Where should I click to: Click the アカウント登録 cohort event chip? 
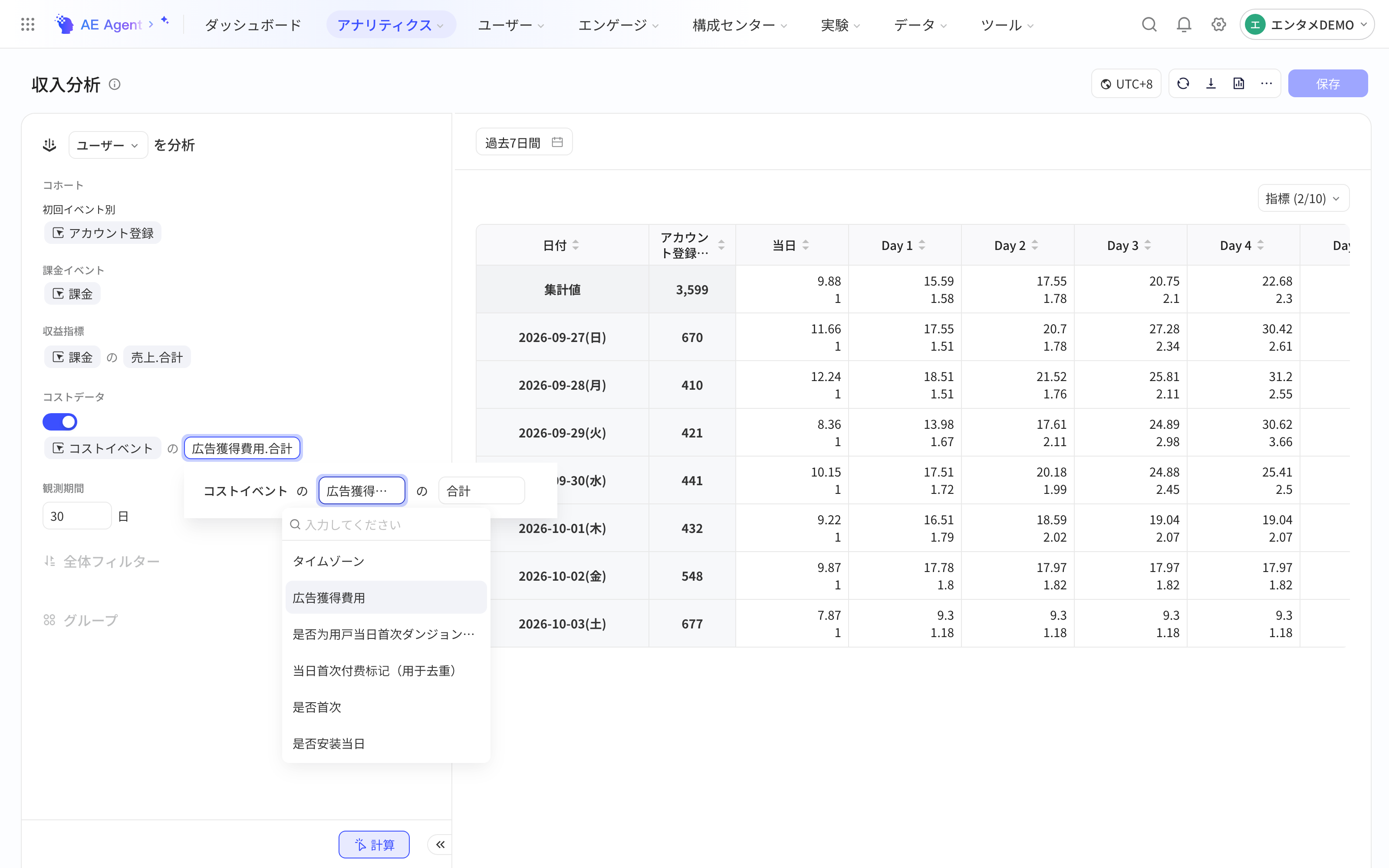[x=103, y=233]
